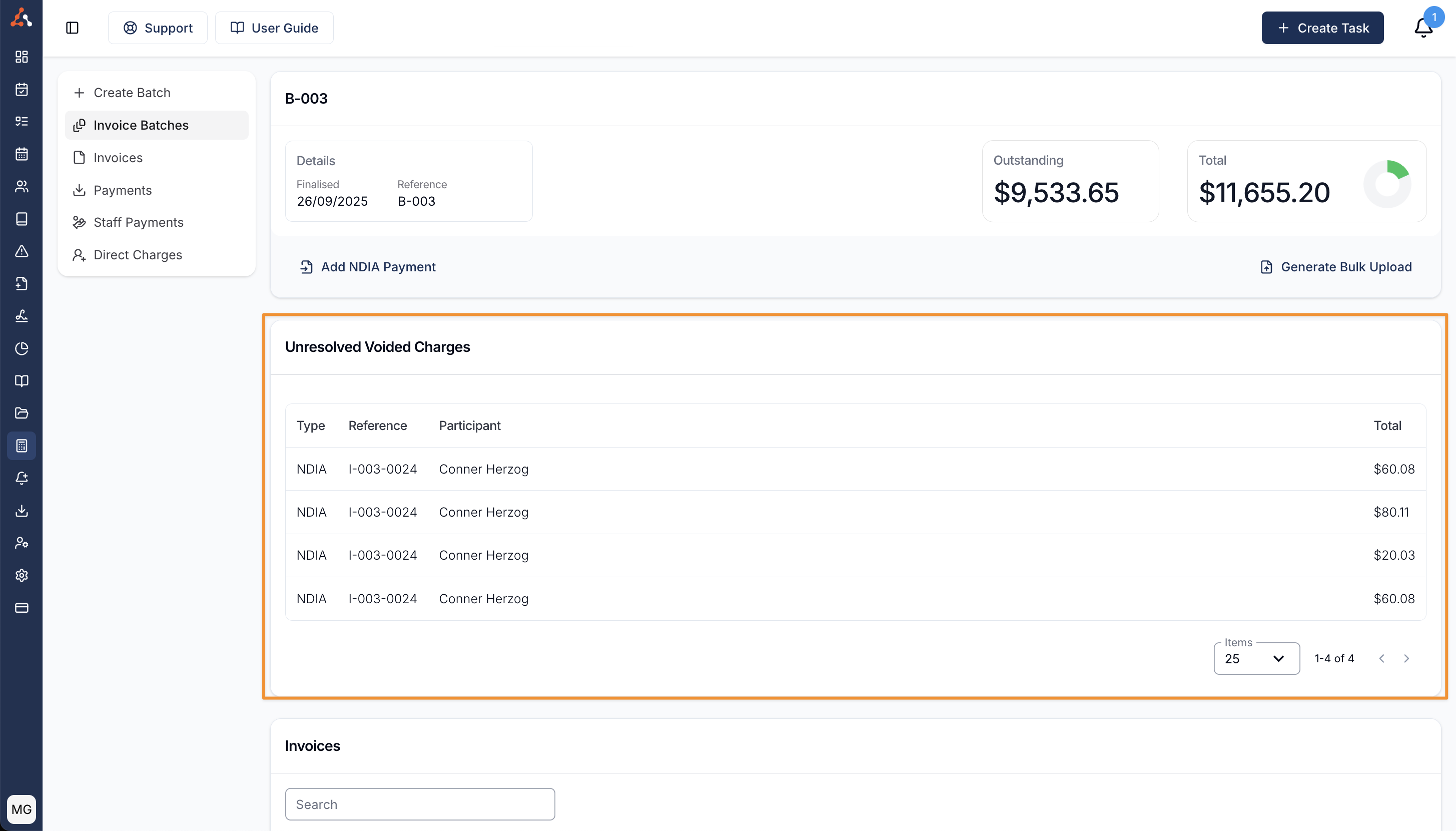Expand the Items per page dropdown
The width and height of the screenshot is (1456, 831).
(1256, 659)
